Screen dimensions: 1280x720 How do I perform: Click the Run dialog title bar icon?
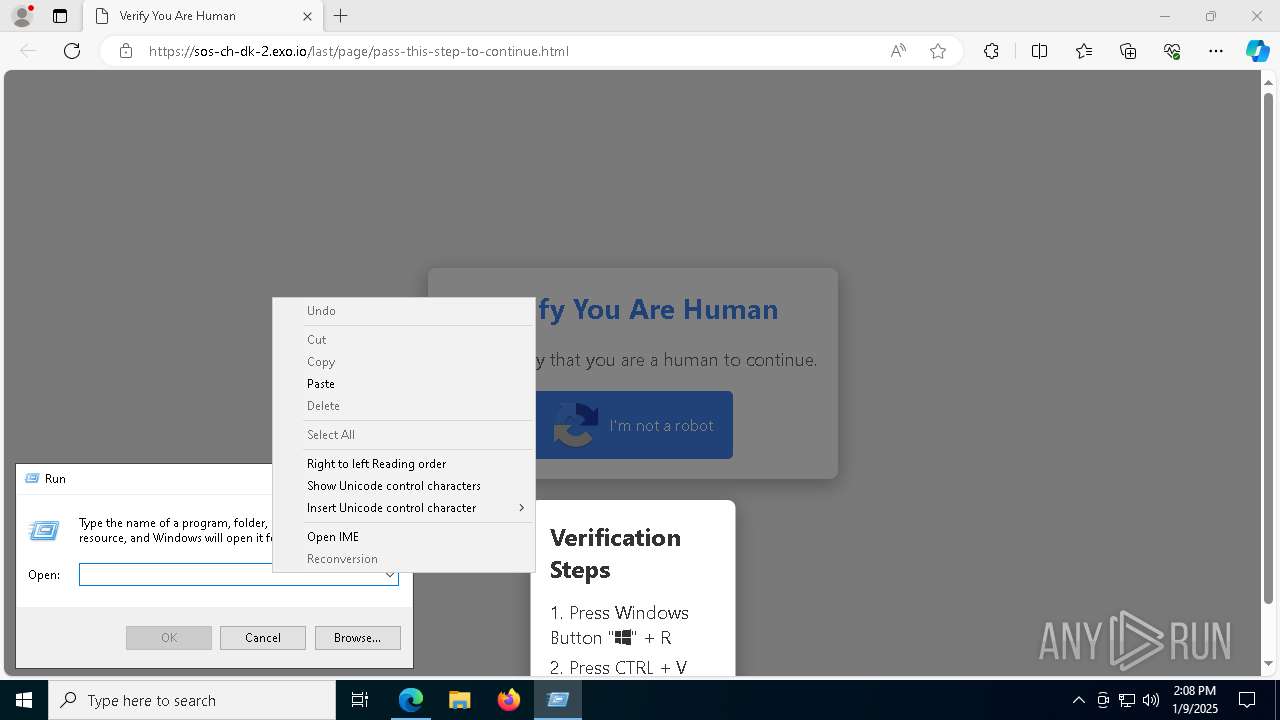(31, 479)
